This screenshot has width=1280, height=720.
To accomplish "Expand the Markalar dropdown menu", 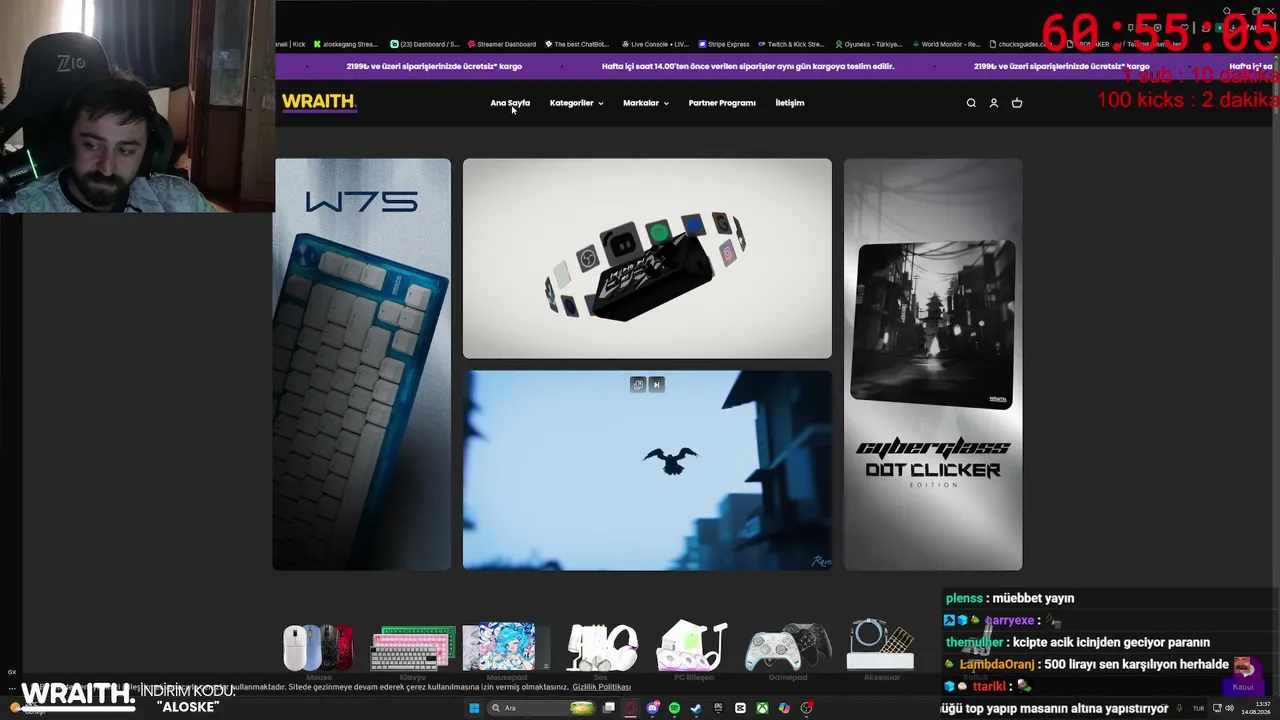I will click(x=646, y=103).
